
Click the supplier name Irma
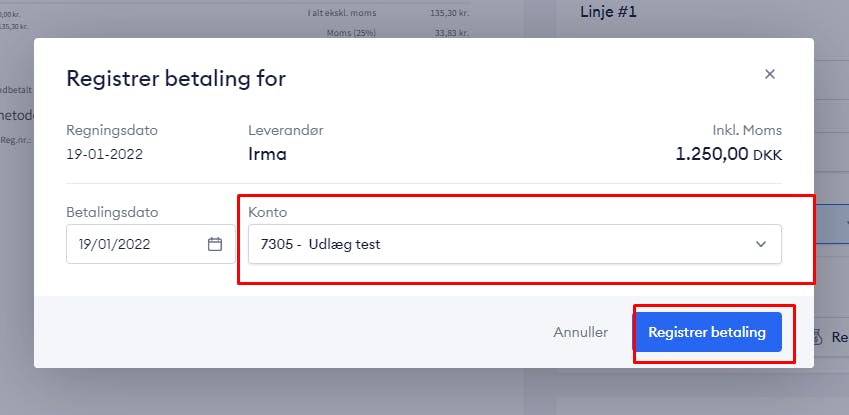(267, 154)
